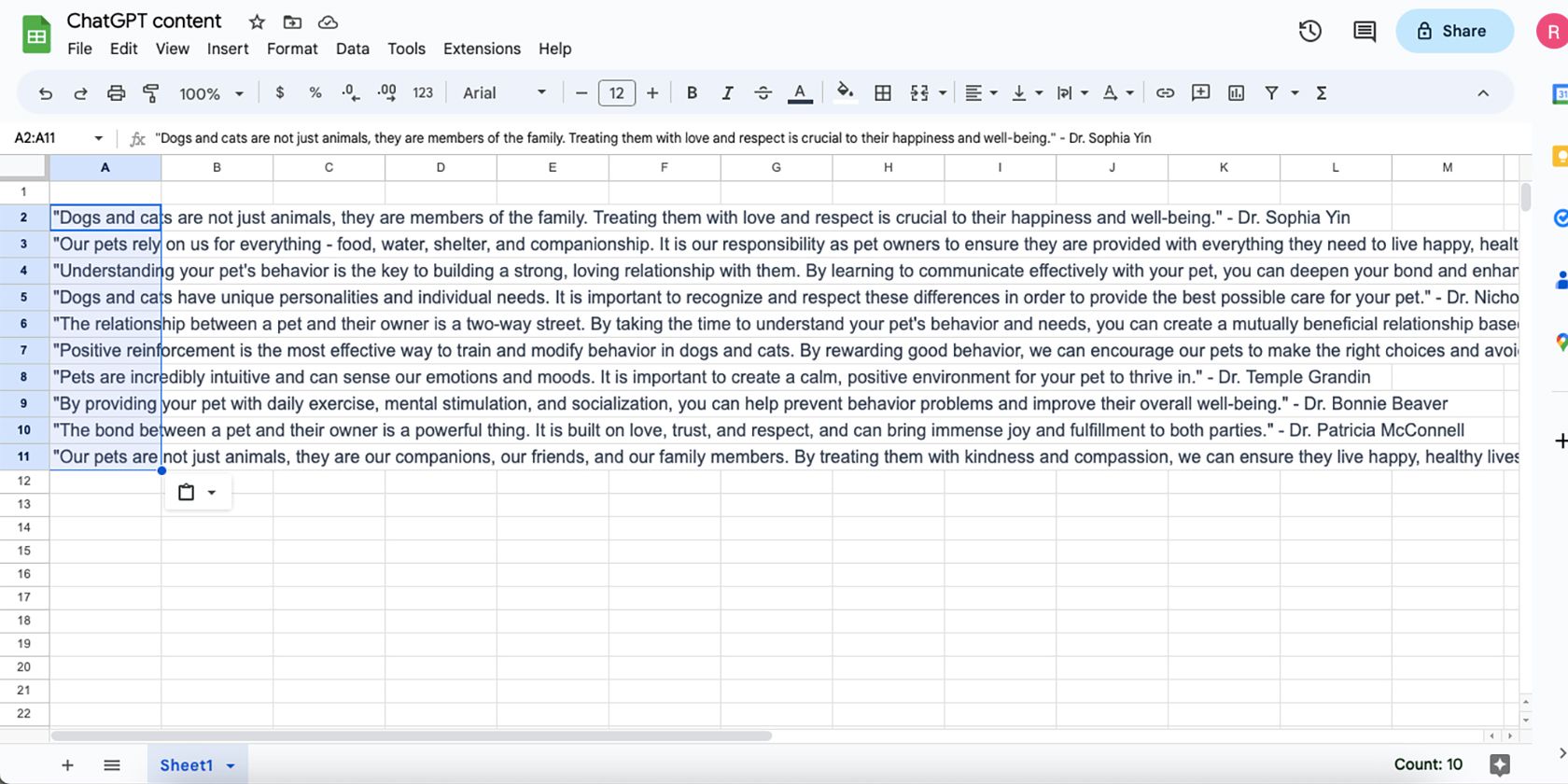
Task: Open version history clock icon
Action: [1310, 31]
